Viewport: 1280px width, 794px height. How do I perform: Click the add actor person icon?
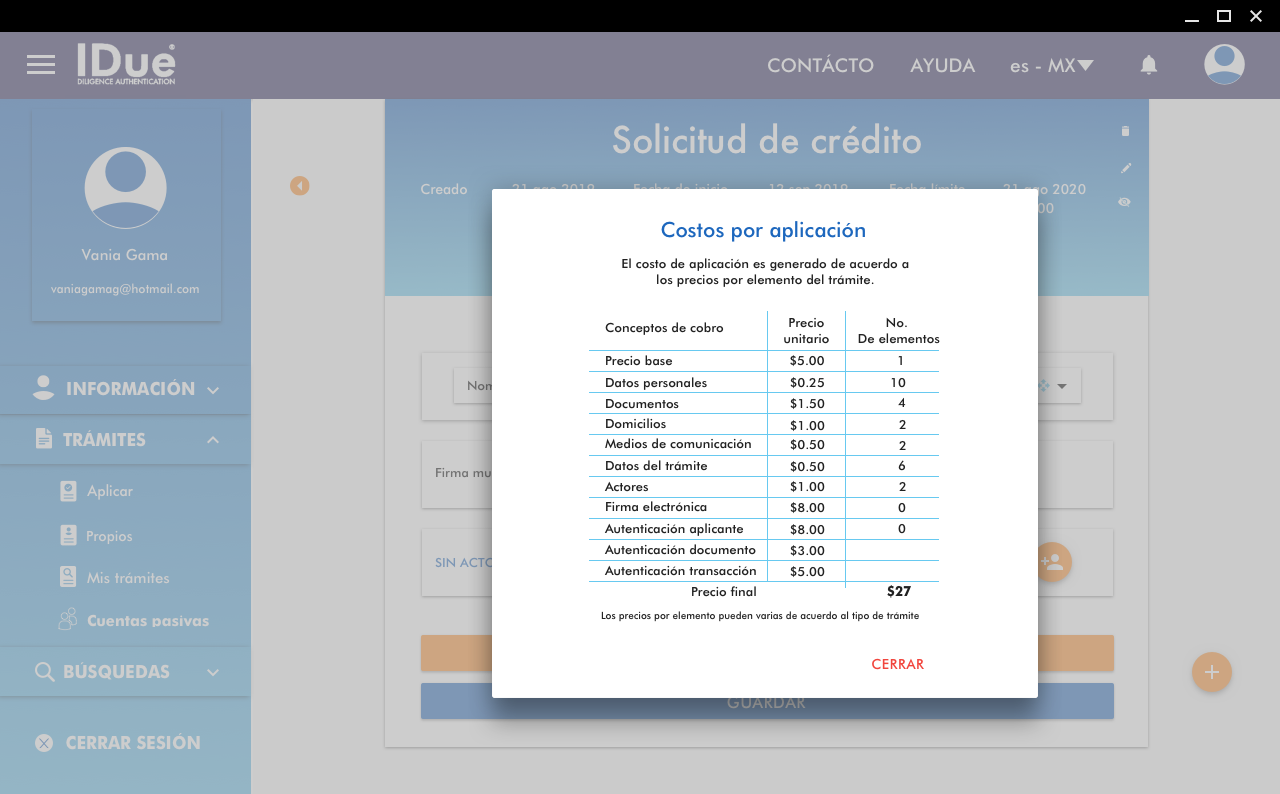pyautogui.click(x=1052, y=562)
